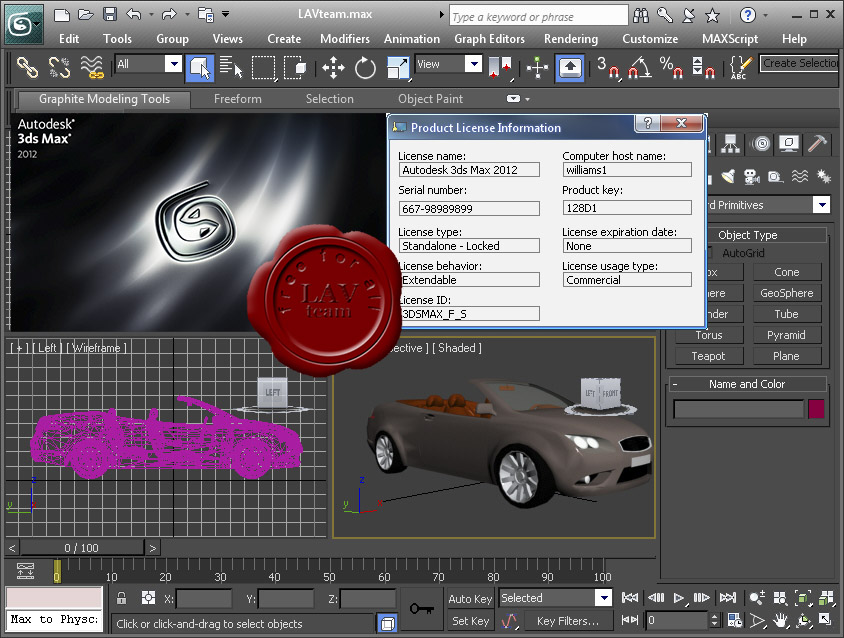
Task: Toggle Select and Manipulate icon
Action: (537, 68)
